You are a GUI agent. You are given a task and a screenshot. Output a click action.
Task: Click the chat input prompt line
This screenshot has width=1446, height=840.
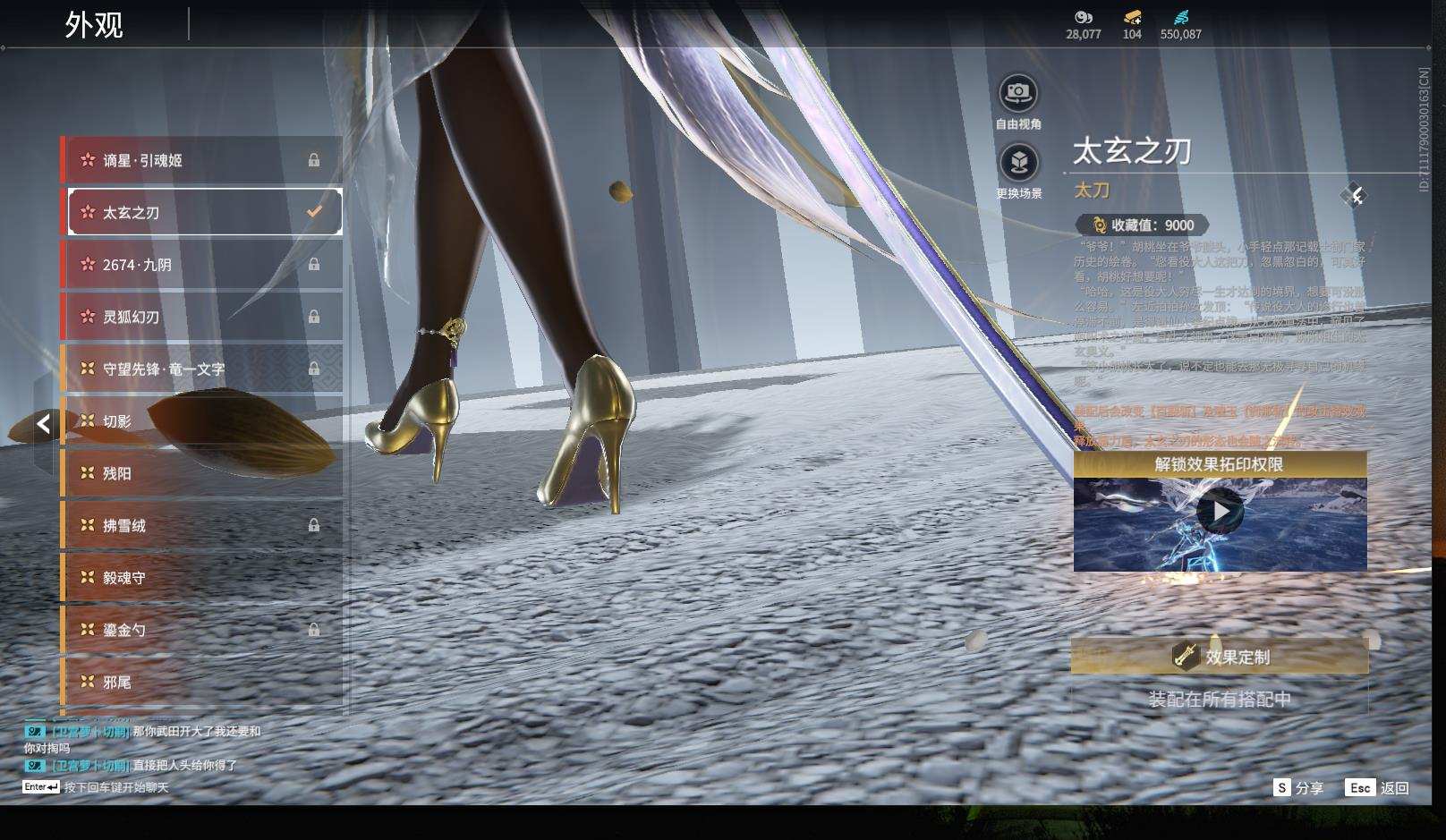[115, 787]
